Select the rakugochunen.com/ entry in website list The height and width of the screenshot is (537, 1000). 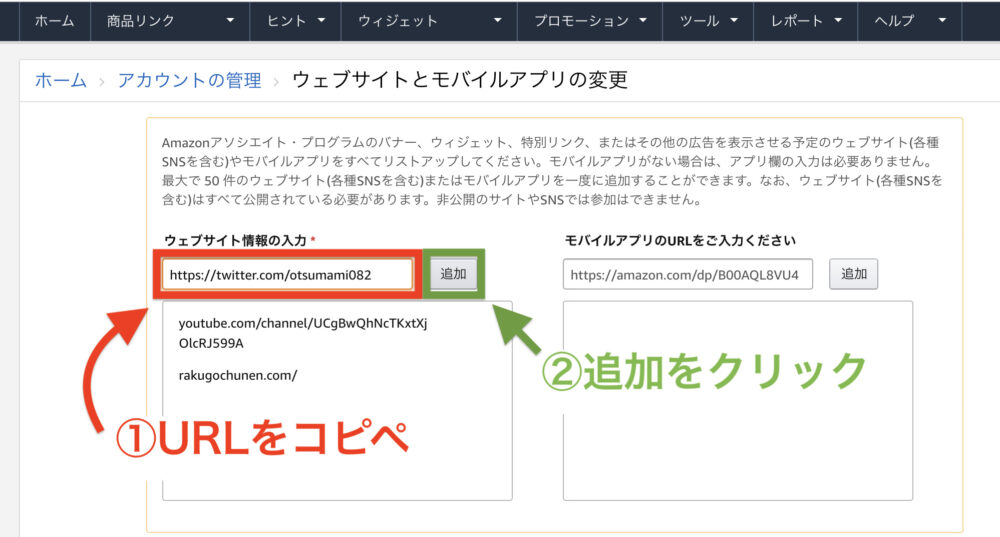[238, 375]
